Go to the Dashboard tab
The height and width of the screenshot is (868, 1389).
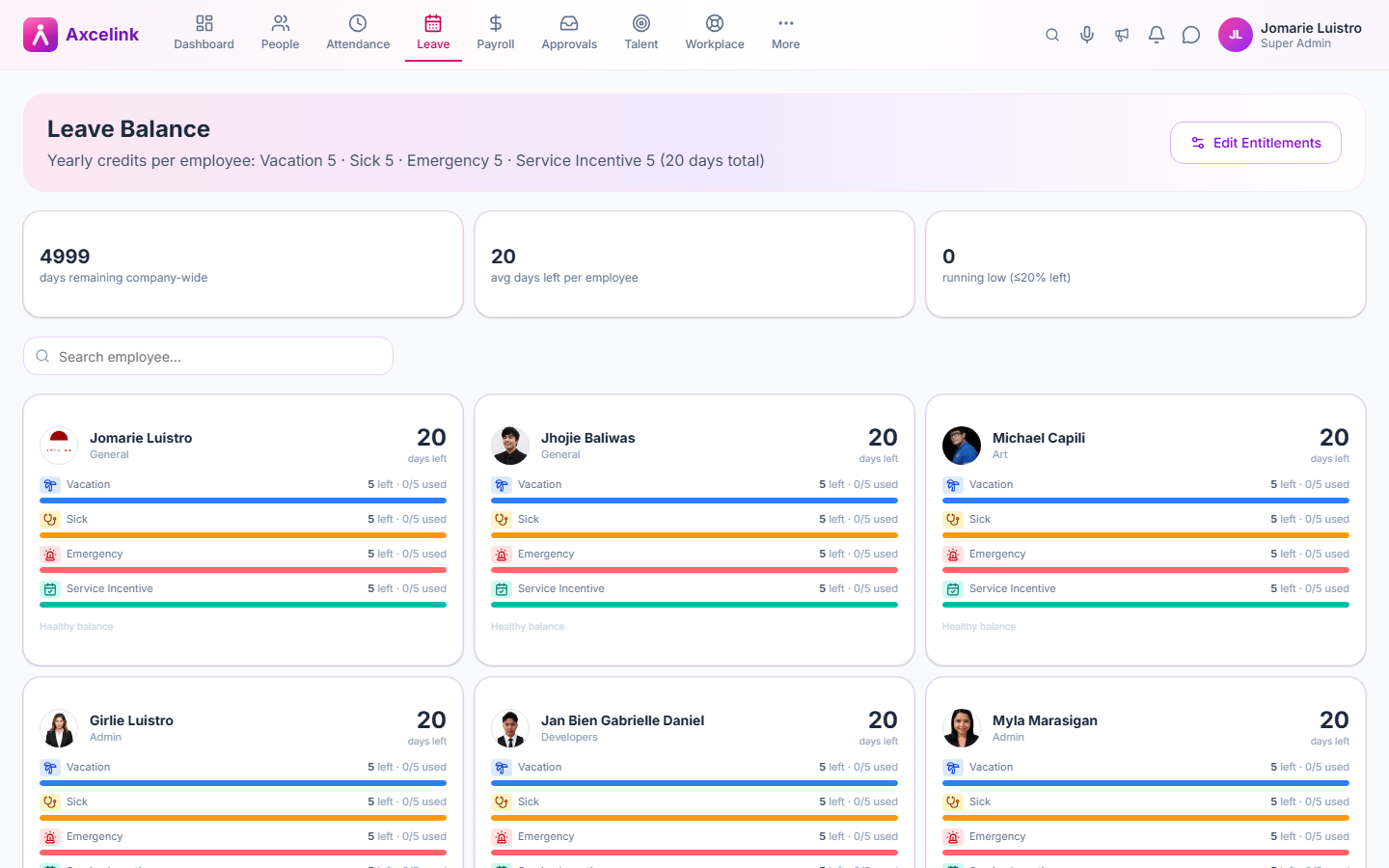tap(204, 34)
